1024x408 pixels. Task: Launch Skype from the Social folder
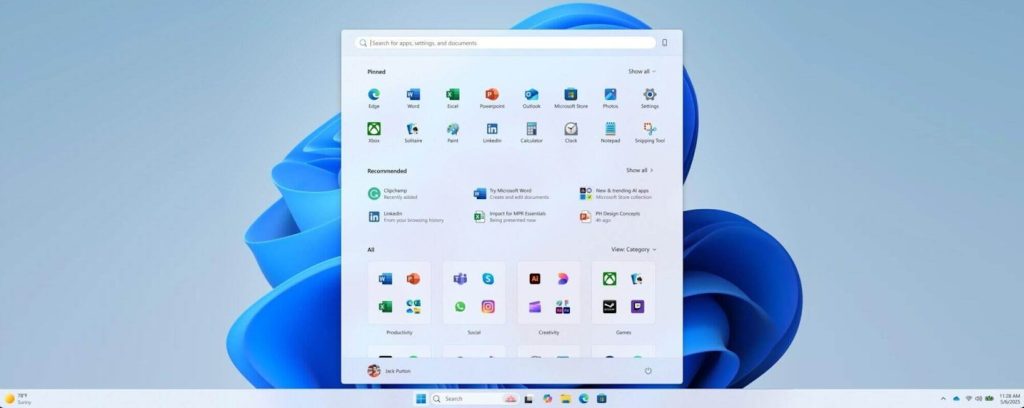(x=488, y=279)
